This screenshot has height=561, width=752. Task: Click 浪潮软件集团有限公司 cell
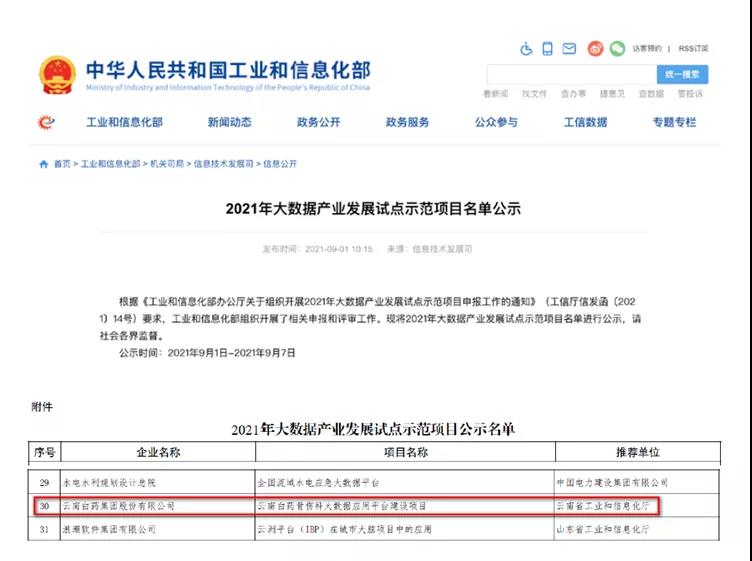click(x=158, y=529)
